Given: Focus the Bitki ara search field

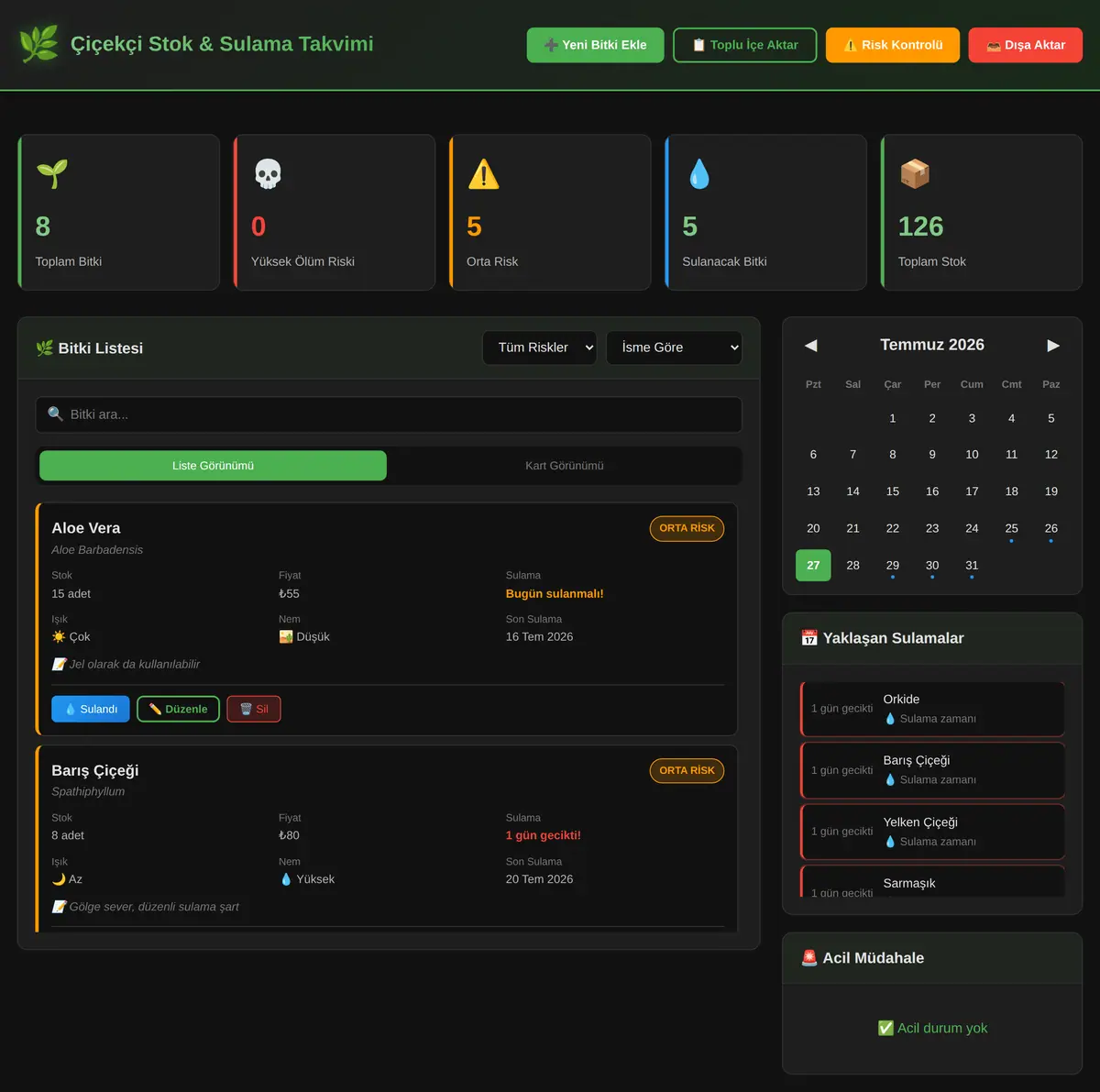Looking at the screenshot, I should pyautogui.click(x=389, y=414).
